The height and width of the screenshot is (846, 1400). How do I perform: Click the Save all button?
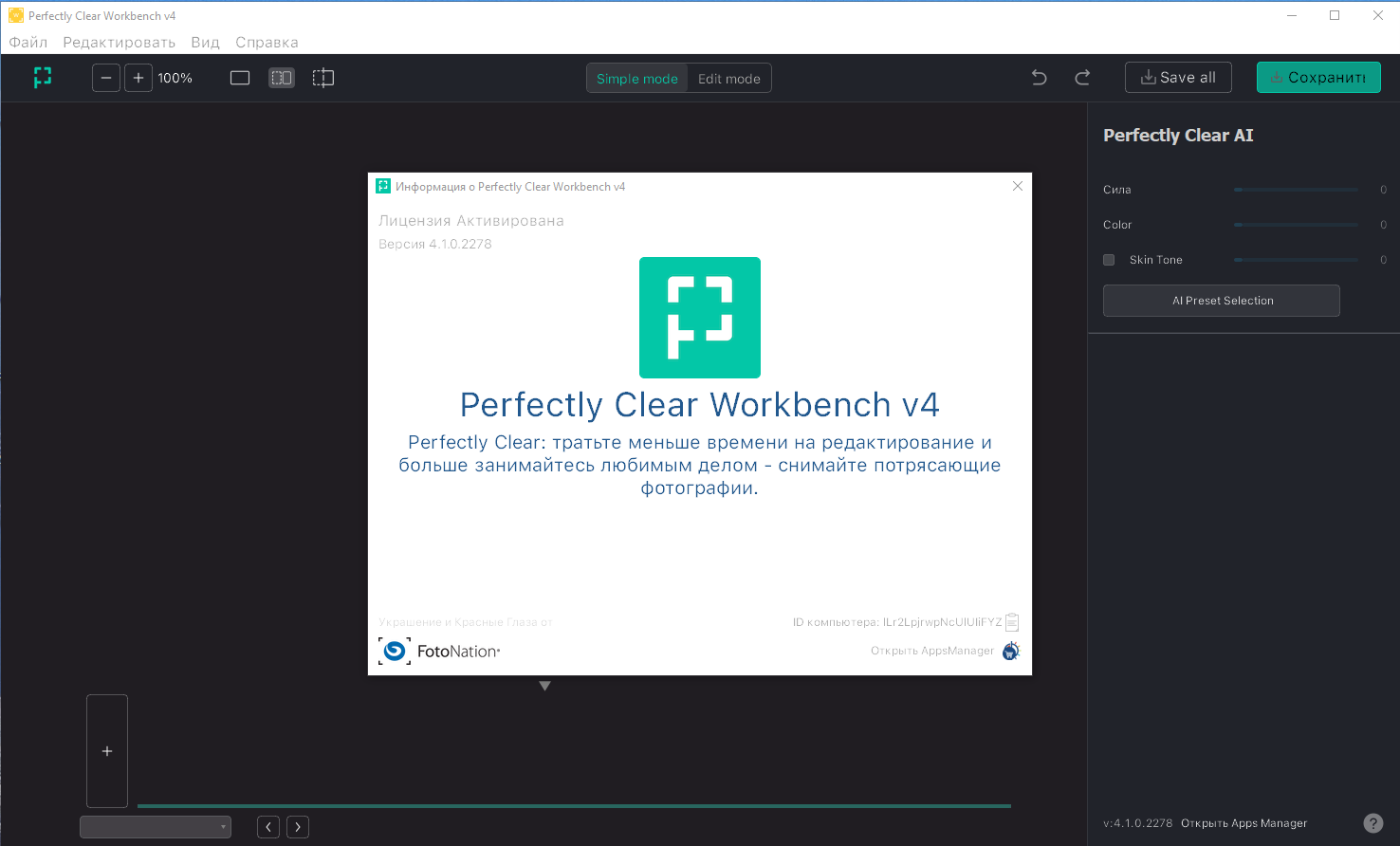1178,78
